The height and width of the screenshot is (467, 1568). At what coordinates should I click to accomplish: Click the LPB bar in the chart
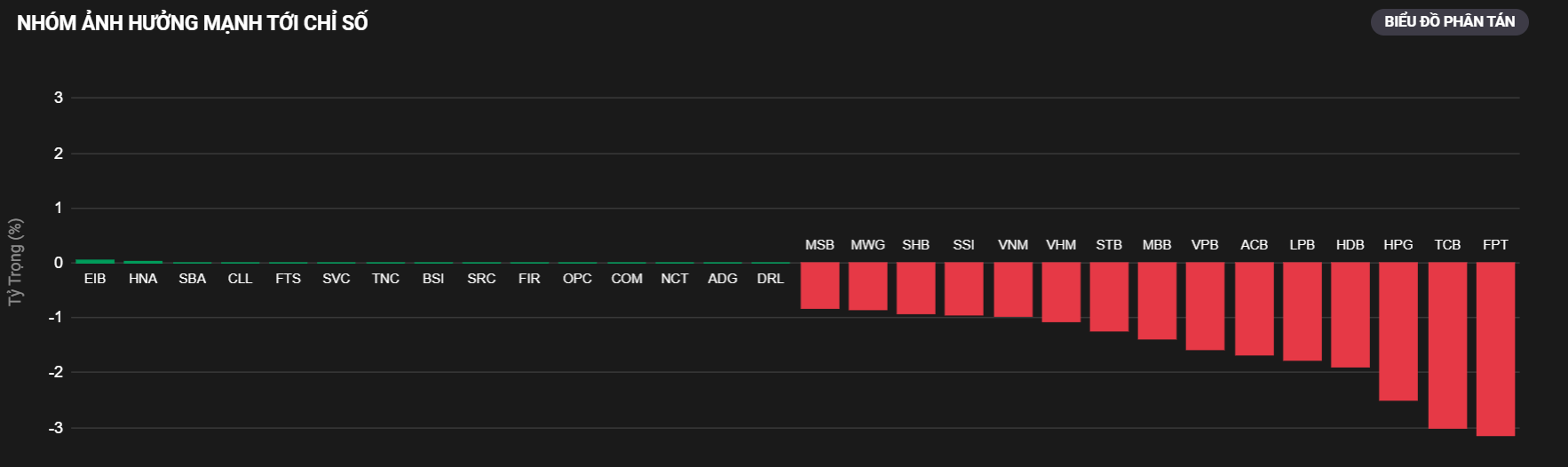(x=1303, y=312)
